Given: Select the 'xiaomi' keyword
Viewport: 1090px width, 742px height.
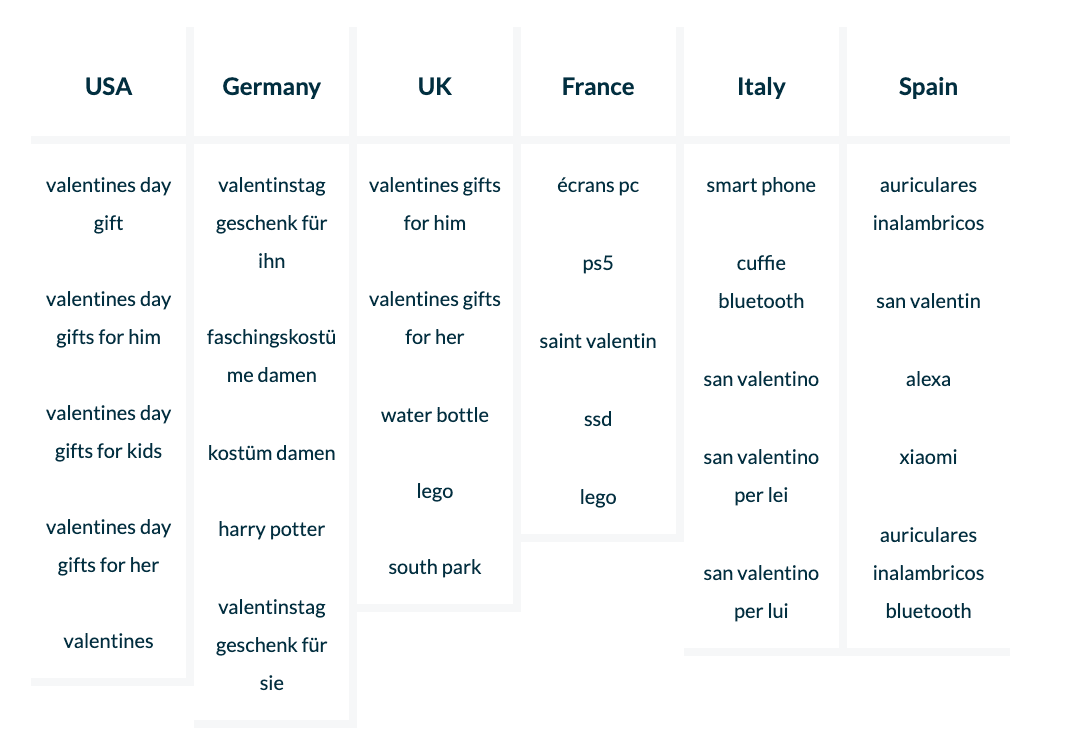Looking at the screenshot, I should pyautogui.click(x=928, y=457).
